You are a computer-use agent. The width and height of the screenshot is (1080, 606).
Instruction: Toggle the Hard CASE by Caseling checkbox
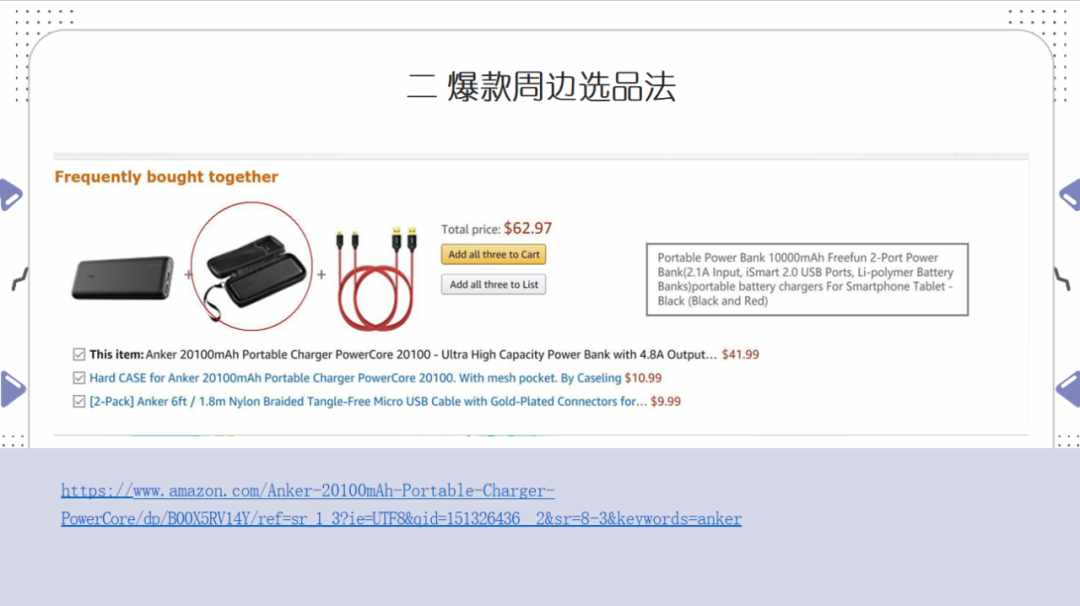(79, 378)
